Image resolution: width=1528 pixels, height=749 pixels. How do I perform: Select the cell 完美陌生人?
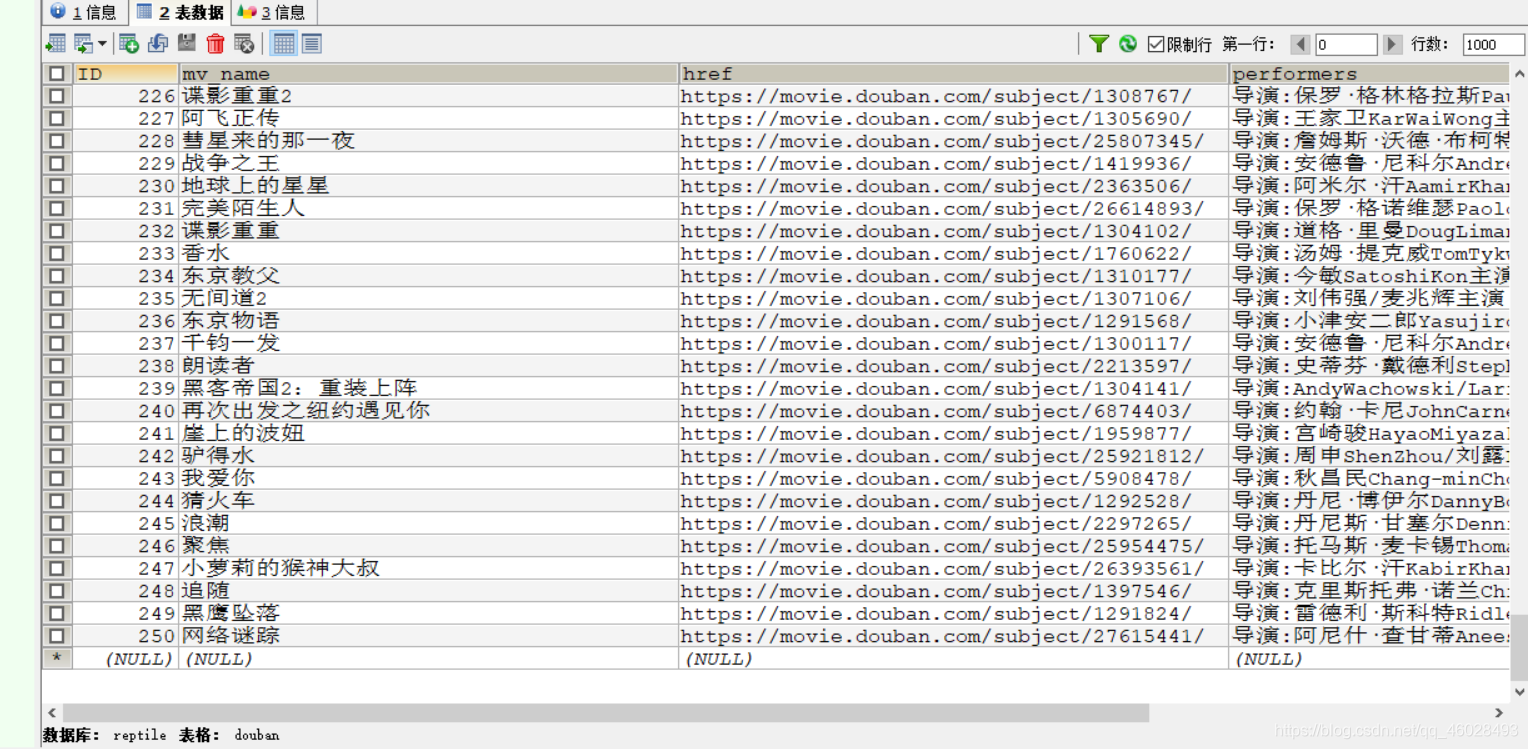coord(428,208)
